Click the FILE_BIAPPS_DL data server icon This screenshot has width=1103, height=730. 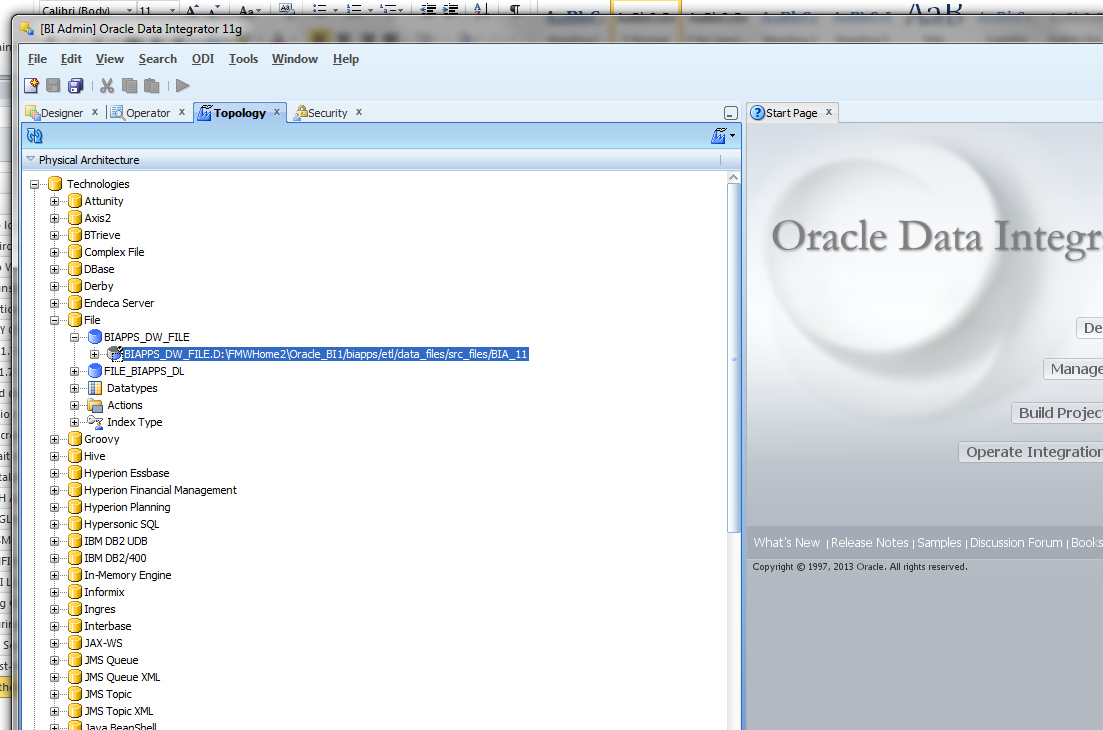(95, 371)
